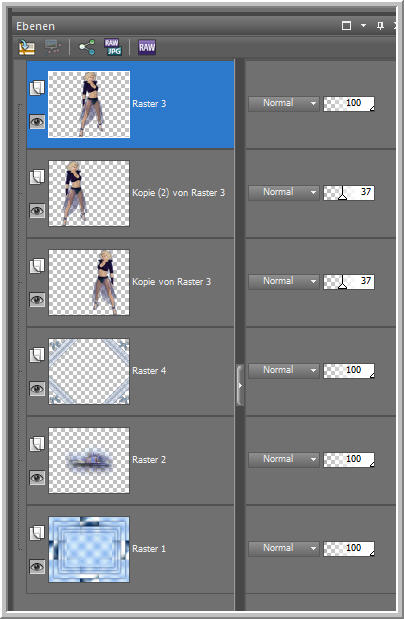Screen dimensions: 404x619
Task: Click the RAW JPG toolbar icon
Action: (113, 47)
